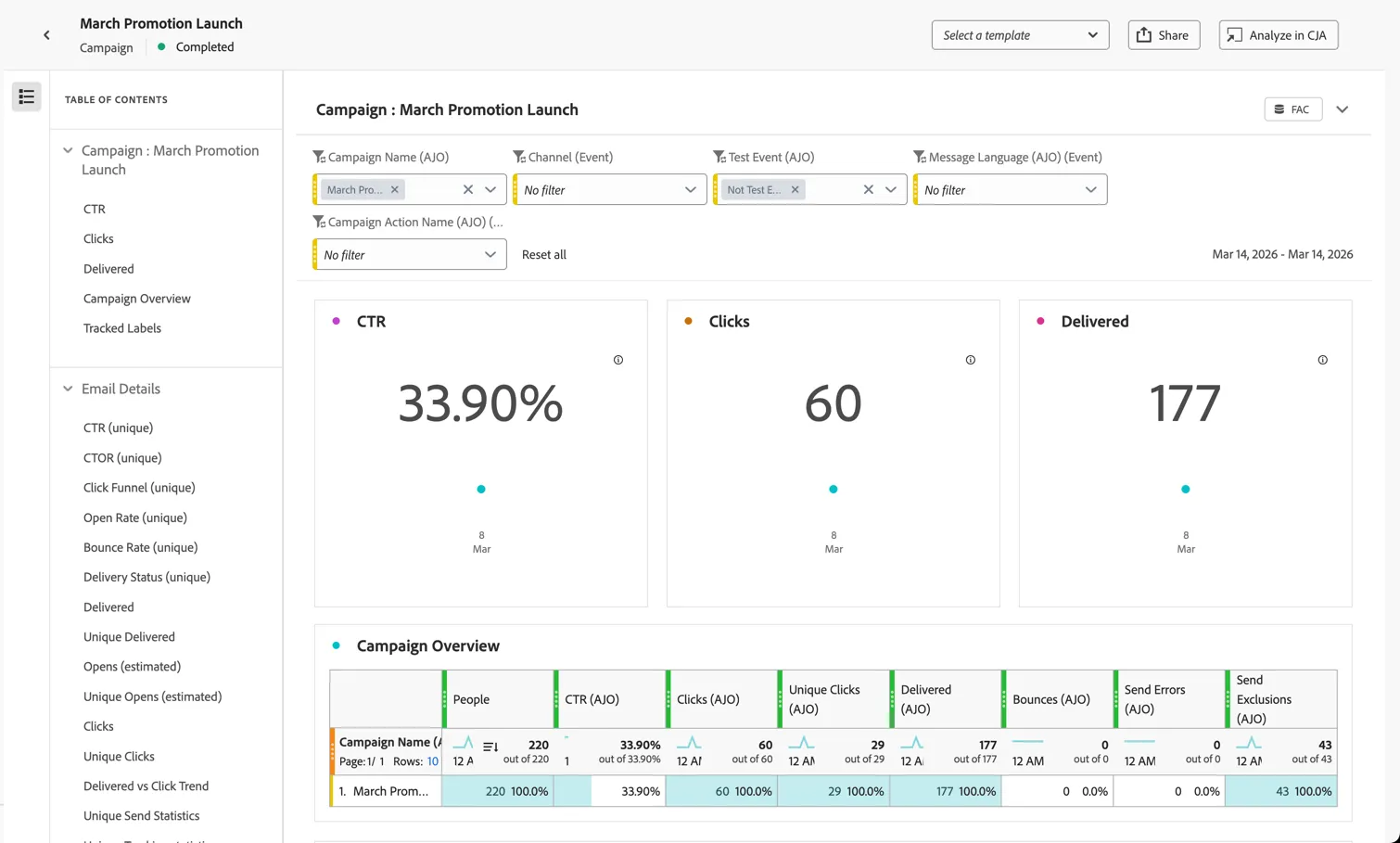The width and height of the screenshot is (1400, 843).
Task: Click the filter icon beside Channel (Event)
Action: (x=519, y=157)
